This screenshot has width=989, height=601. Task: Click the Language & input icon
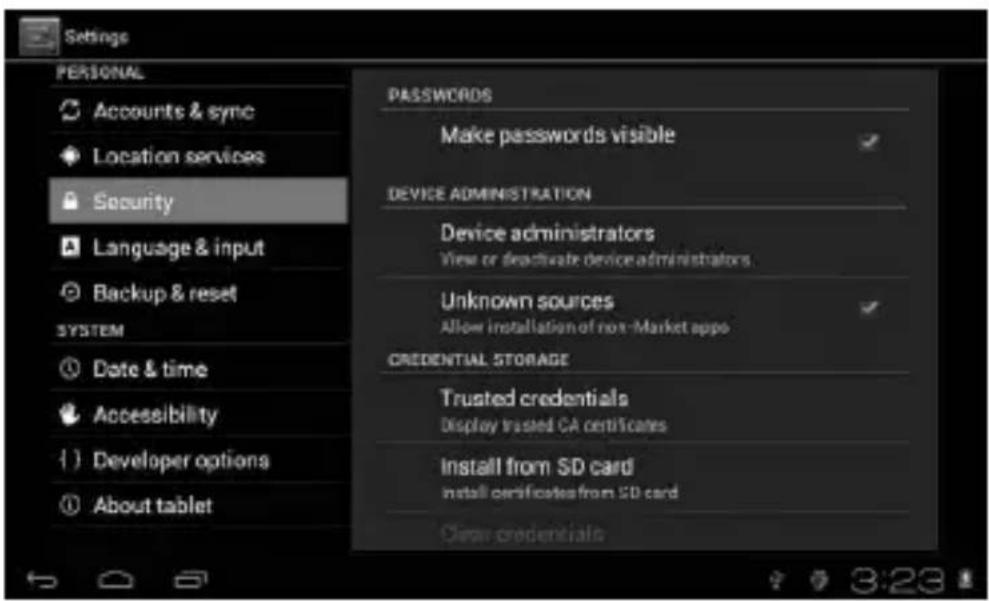click(x=70, y=247)
